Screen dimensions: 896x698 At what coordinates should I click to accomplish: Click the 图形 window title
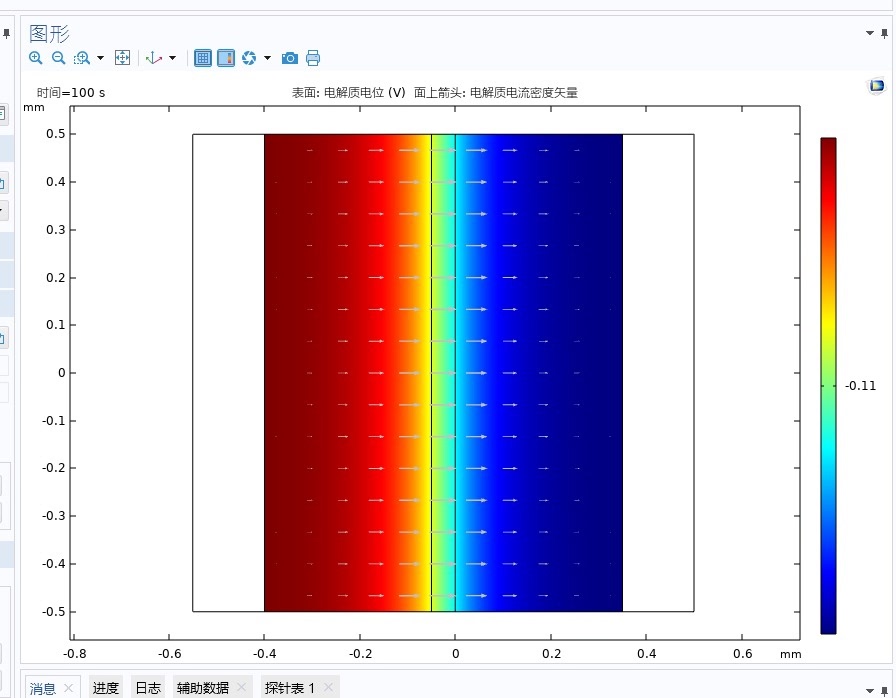49,34
